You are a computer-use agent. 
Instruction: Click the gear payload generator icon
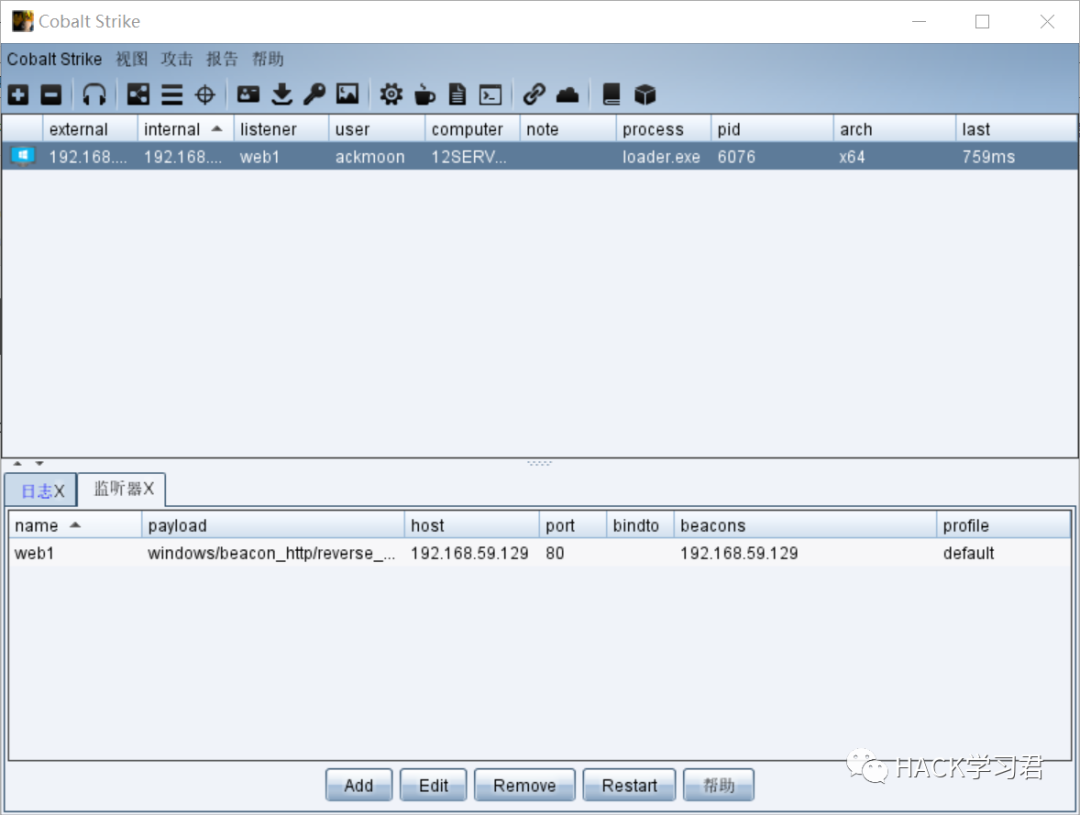tap(391, 94)
